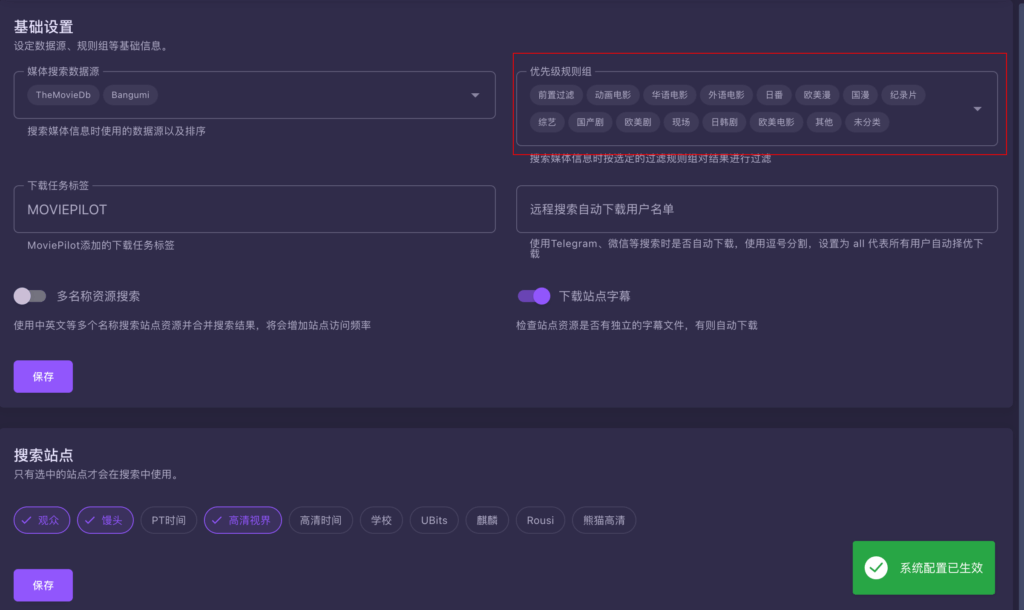The image size is (1024, 610).
Task: Focus the 远程搜索自动下载用户名单 field
Action: click(756, 210)
